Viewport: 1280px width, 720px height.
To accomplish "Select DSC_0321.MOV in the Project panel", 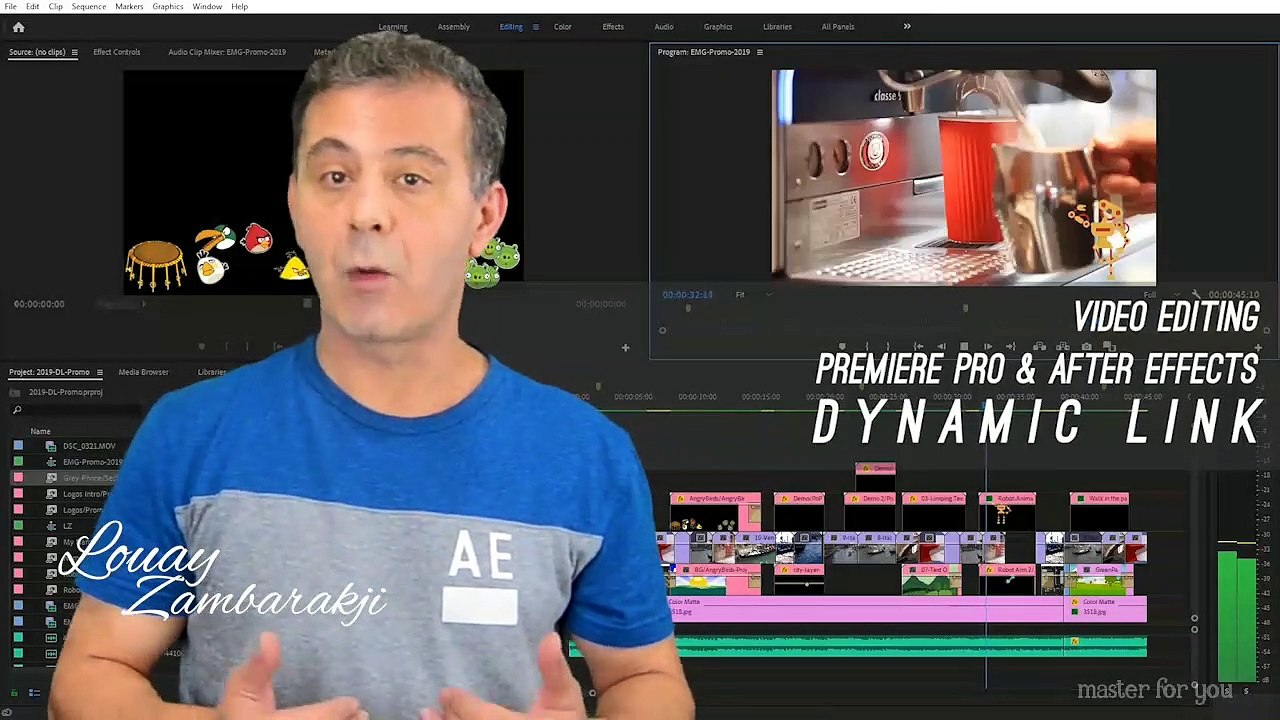I will 89,446.
